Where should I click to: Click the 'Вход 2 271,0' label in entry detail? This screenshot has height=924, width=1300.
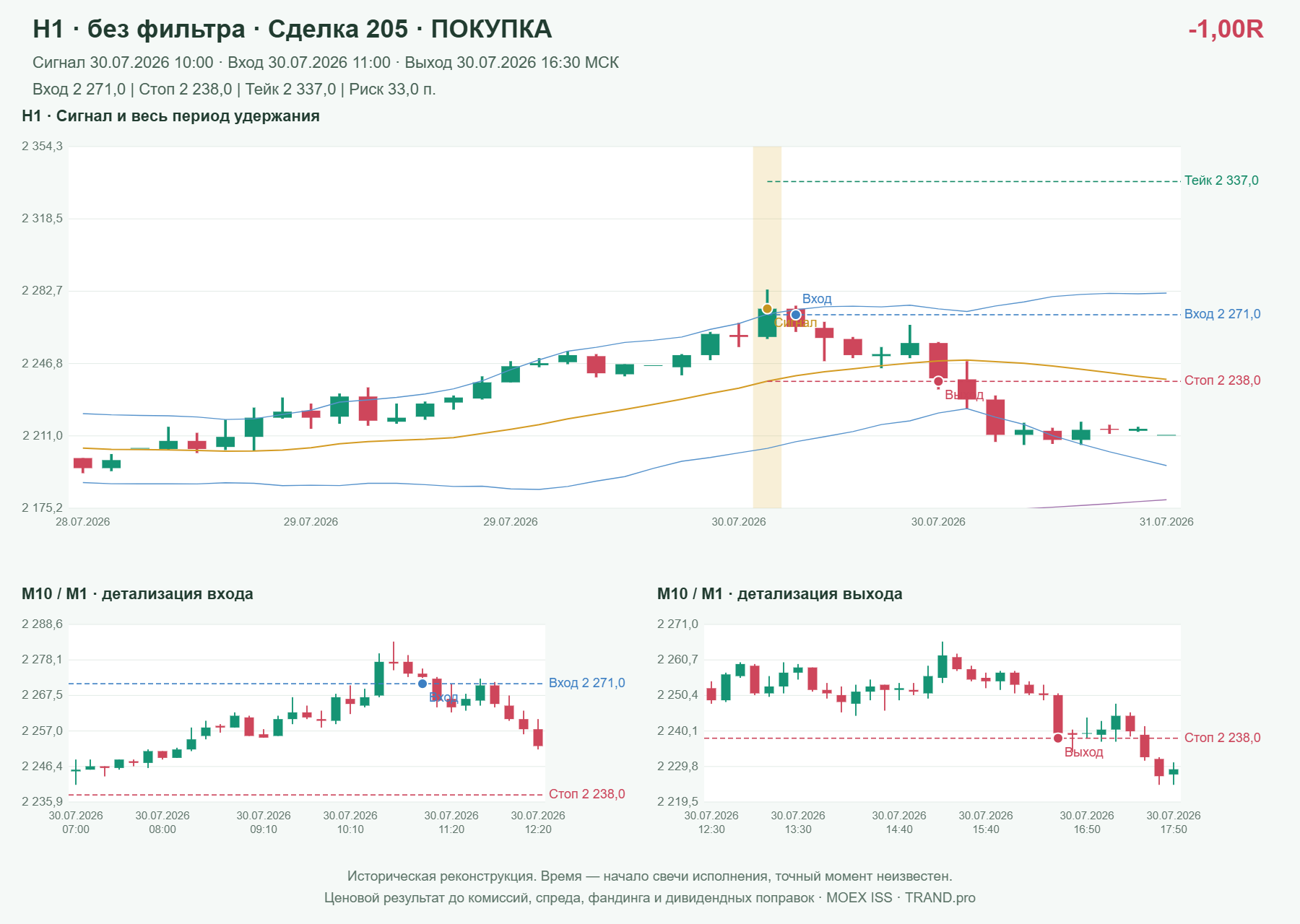pyautogui.click(x=586, y=683)
